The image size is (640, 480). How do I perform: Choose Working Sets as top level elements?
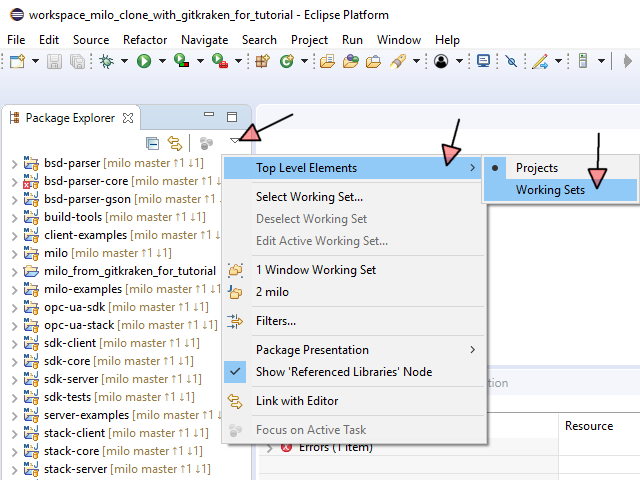tap(560, 190)
